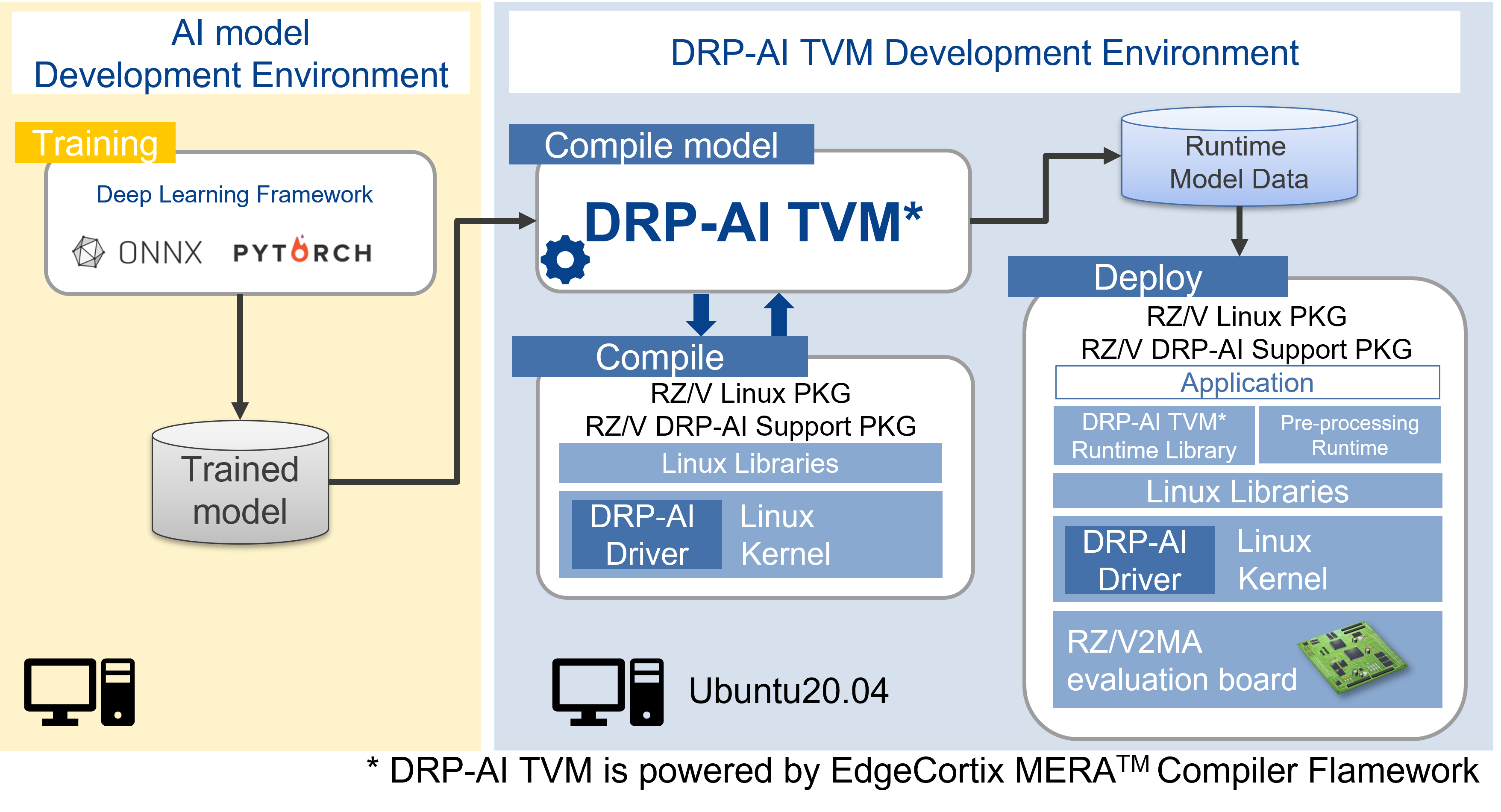Image resolution: width=1501 pixels, height=812 pixels.
Task: Select the Training label
Action: (95, 143)
